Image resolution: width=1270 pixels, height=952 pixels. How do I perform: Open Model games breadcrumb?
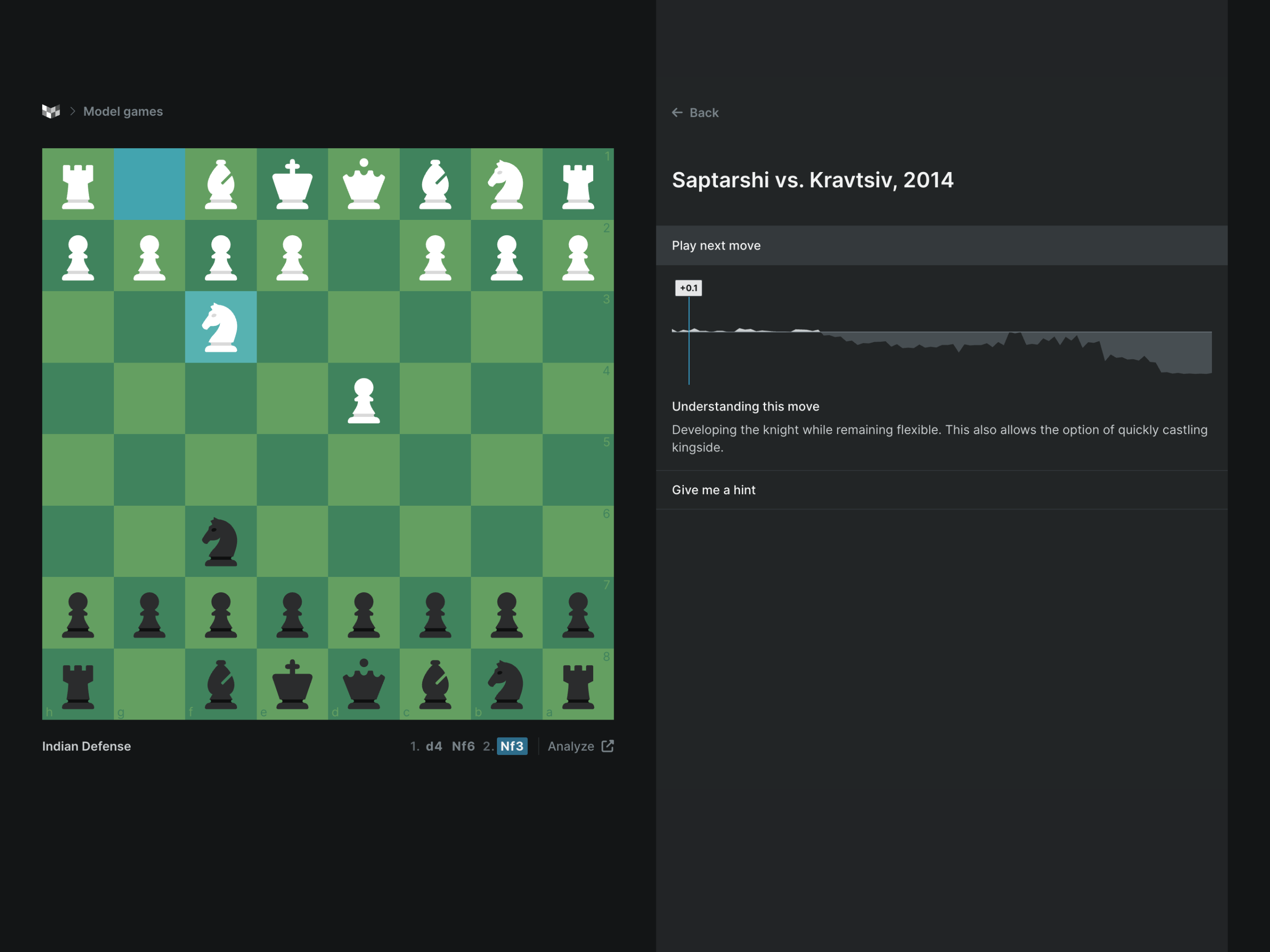pyautogui.click(x=123, y=112)
